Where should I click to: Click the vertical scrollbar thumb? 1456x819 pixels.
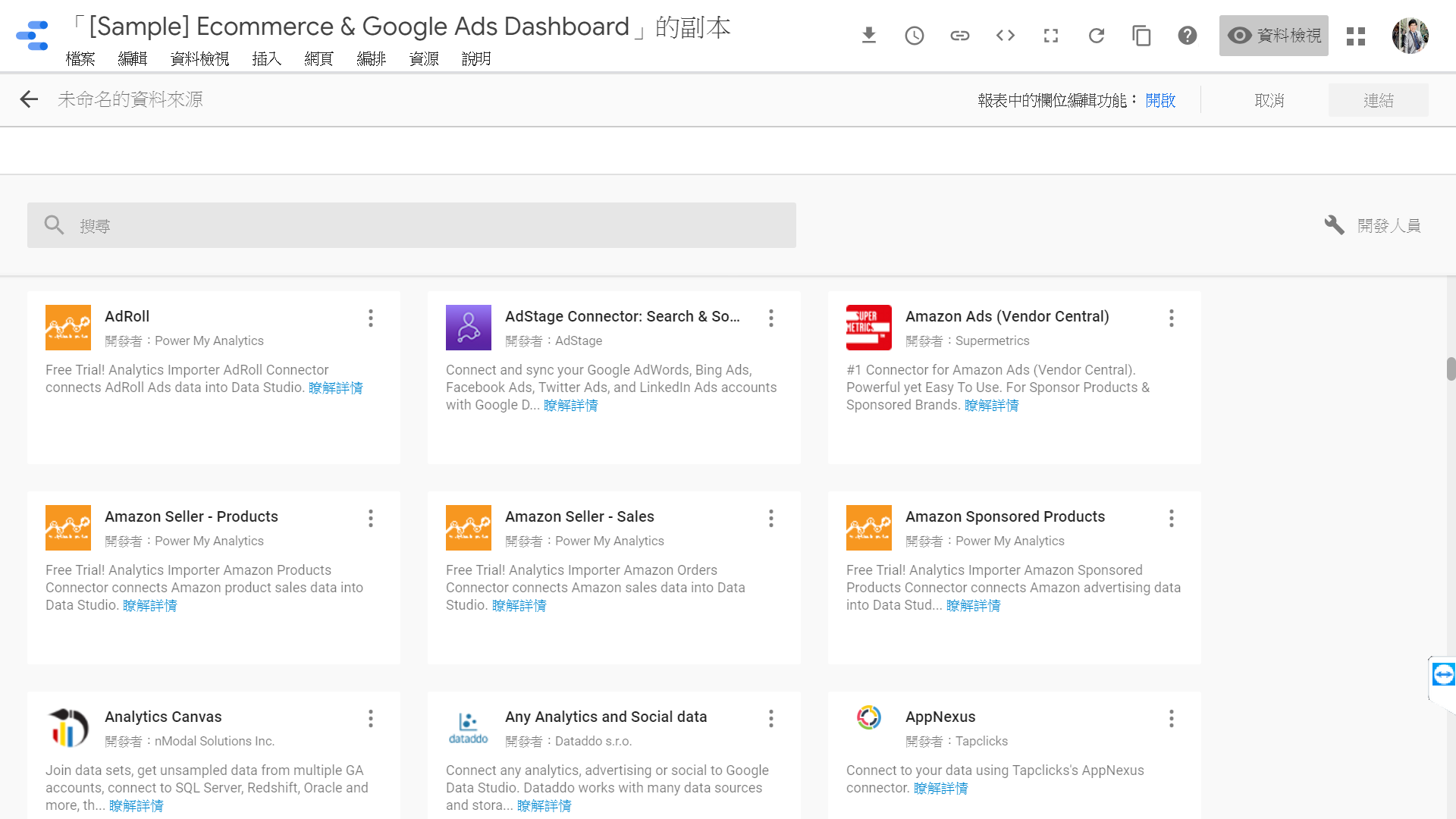[1451, 369]
